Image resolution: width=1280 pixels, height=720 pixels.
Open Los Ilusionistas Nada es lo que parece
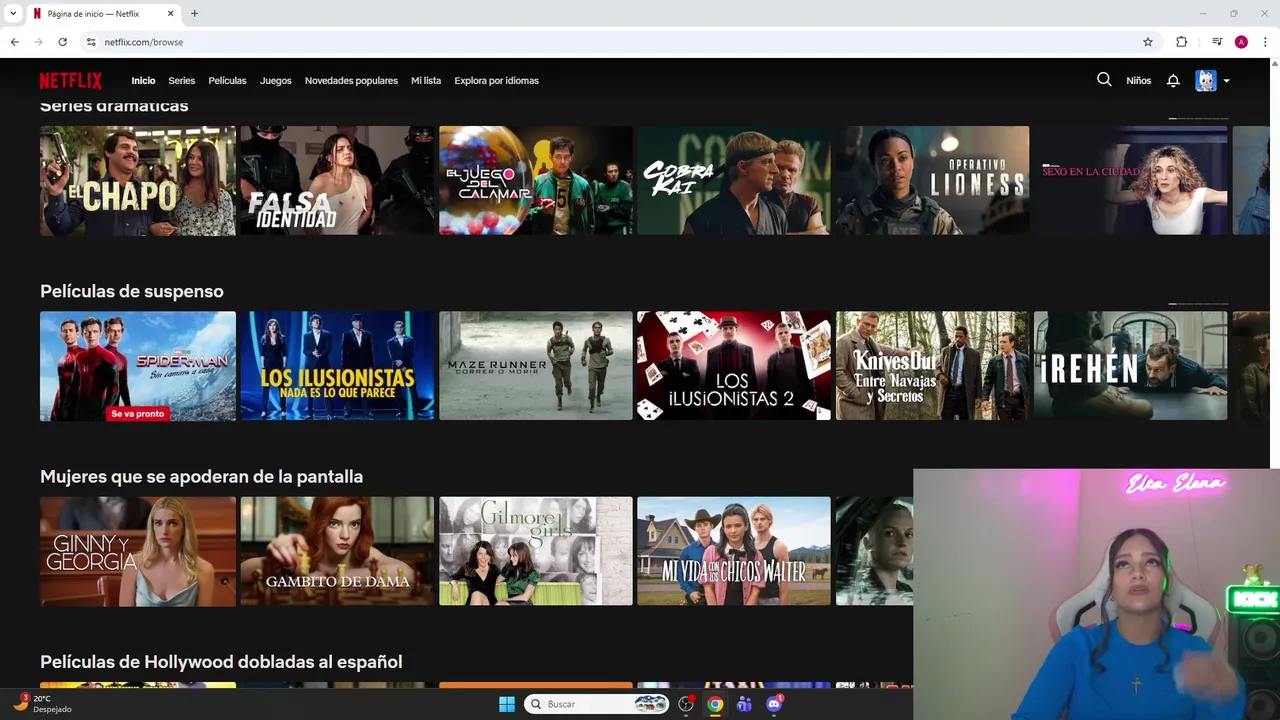(x=337, y=366)
